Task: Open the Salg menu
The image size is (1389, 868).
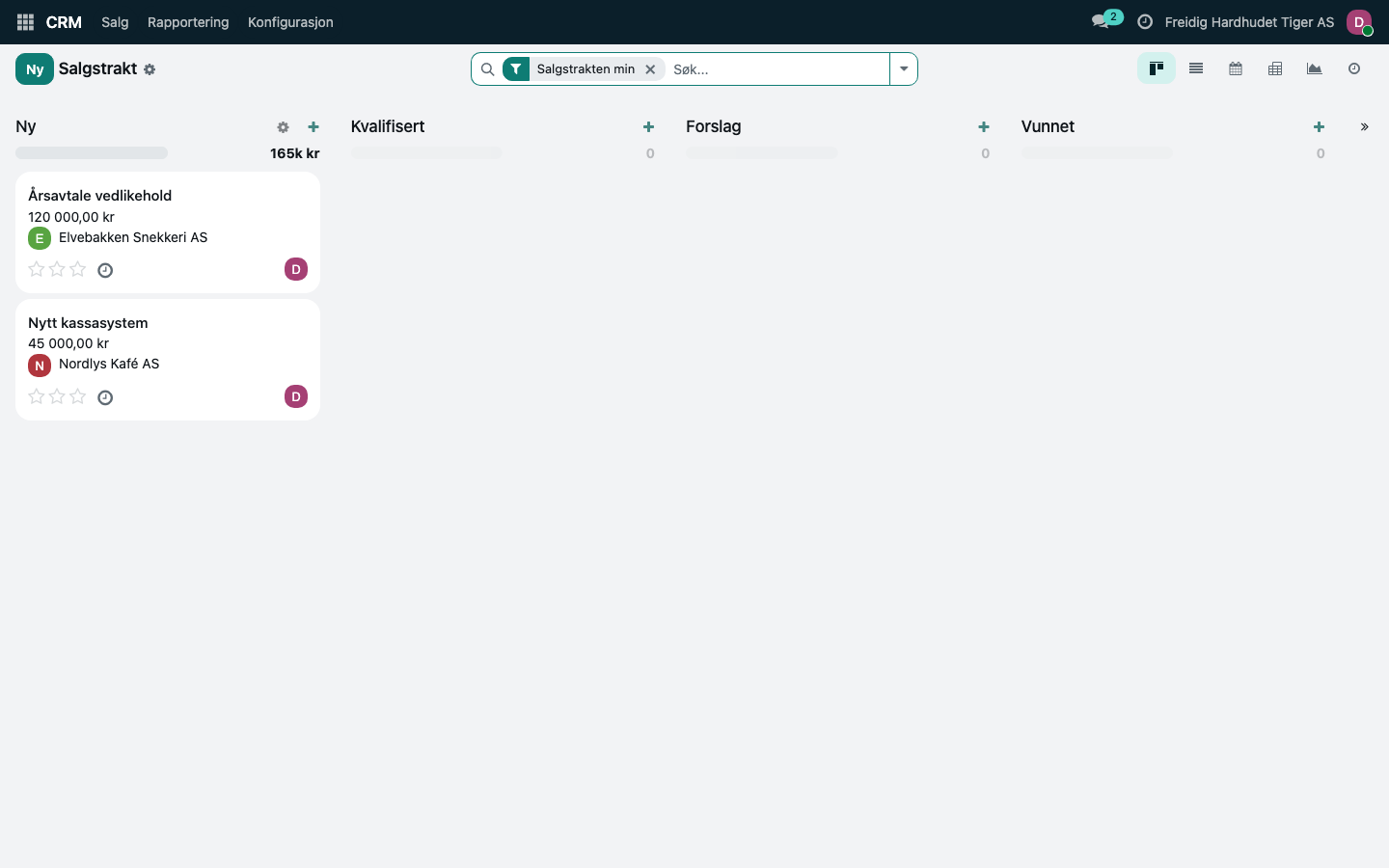Action: pos(115,22)
